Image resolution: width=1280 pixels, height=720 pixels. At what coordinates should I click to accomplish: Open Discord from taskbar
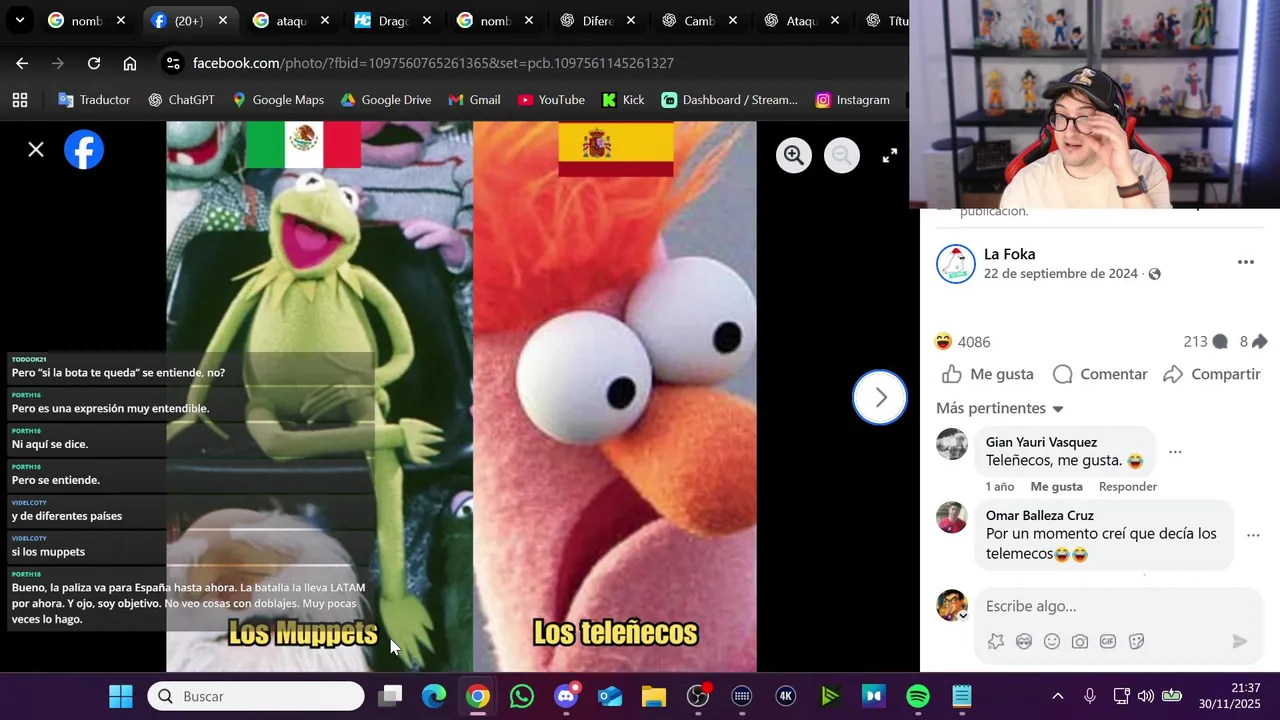click(566, 696)
